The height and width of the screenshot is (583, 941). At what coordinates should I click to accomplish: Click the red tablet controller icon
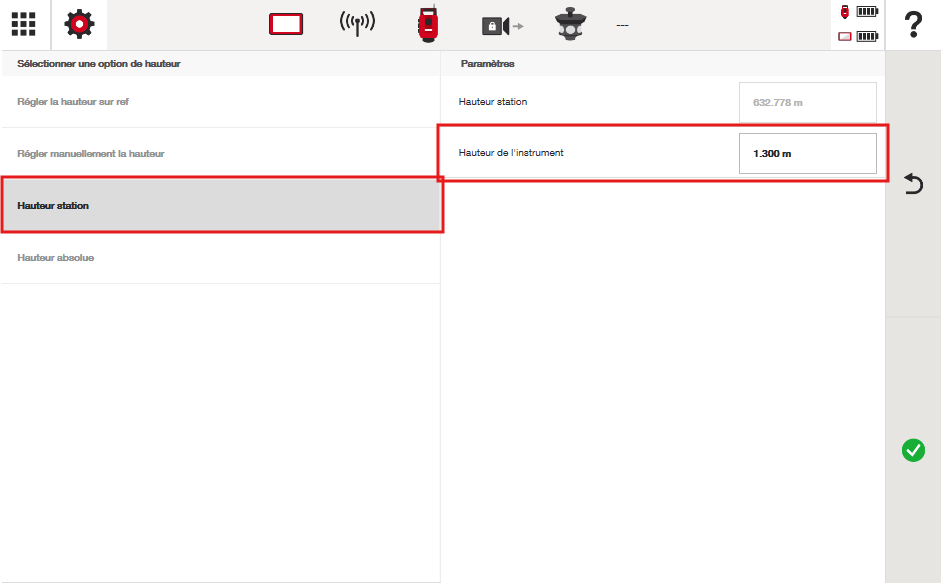[286, 25]
